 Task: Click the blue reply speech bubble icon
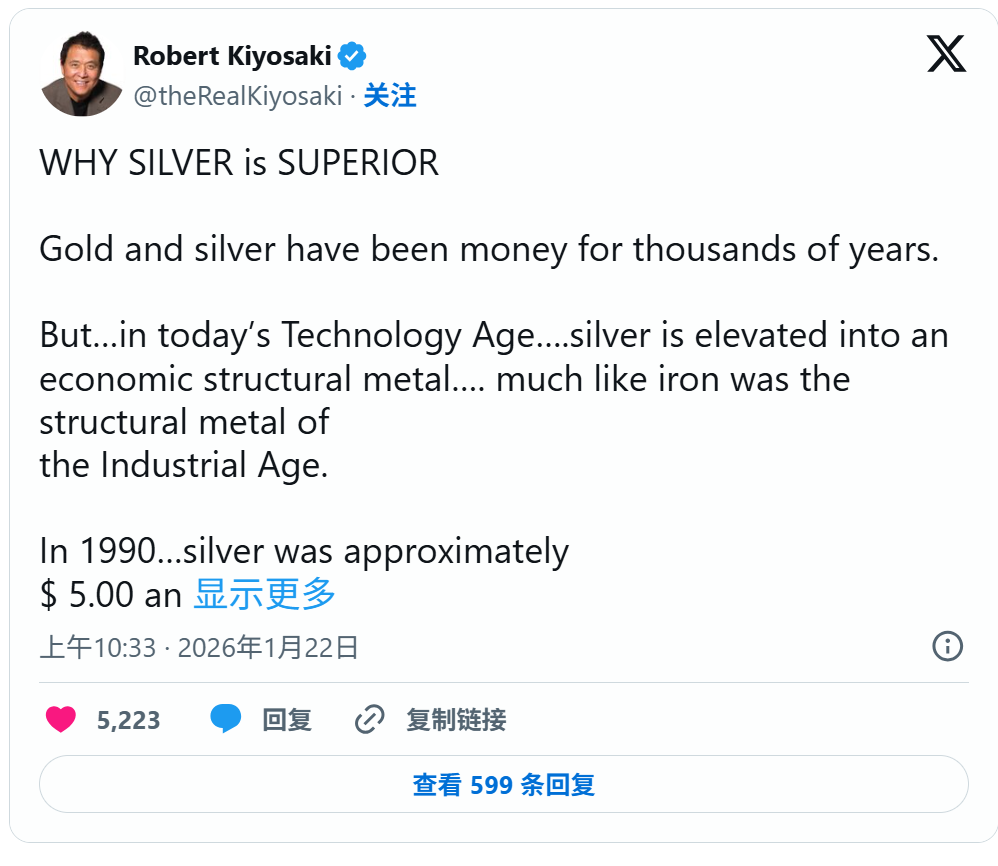tap(226, 719)
